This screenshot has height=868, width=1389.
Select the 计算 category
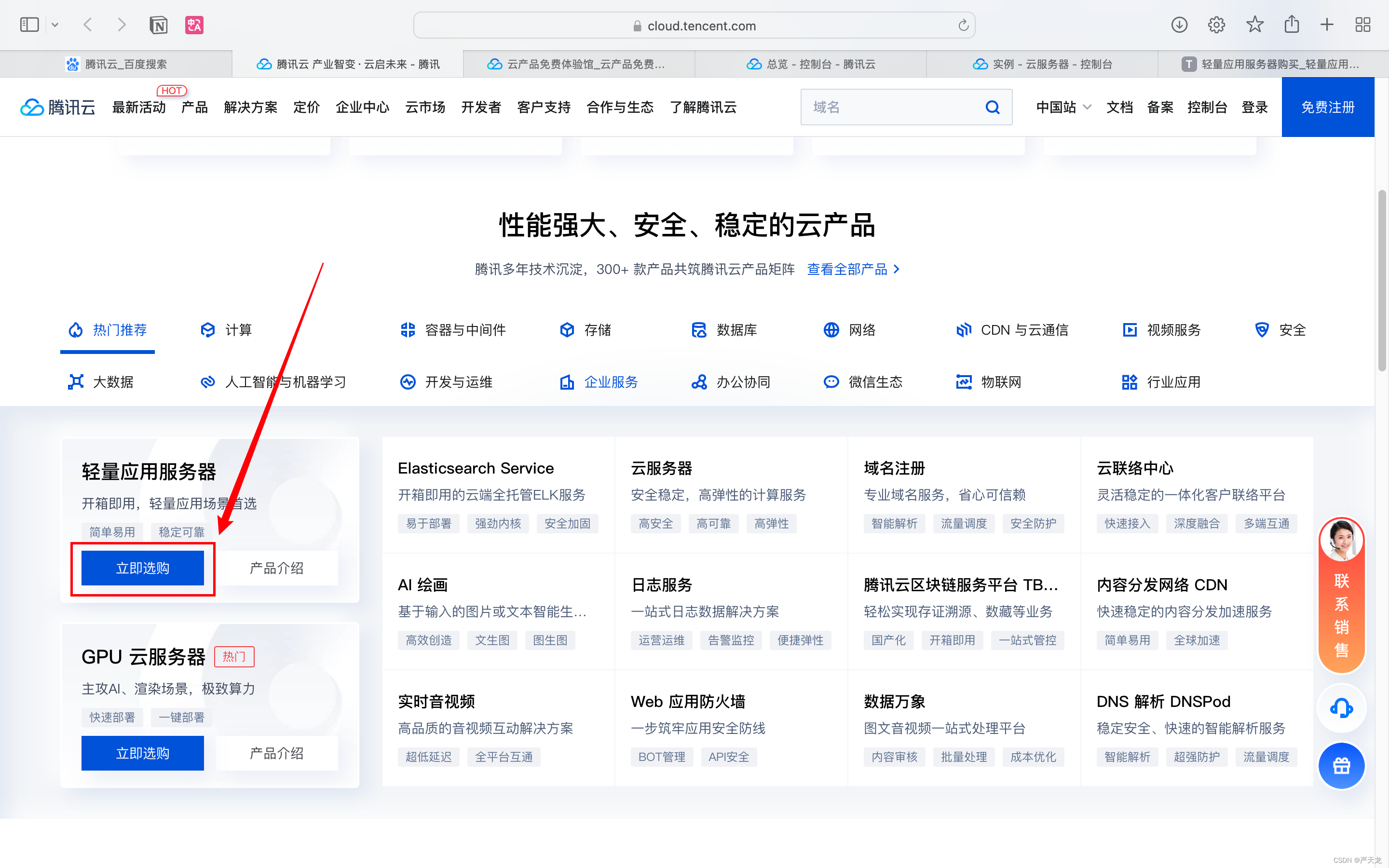pyautogui.click(x=226, y=330)
